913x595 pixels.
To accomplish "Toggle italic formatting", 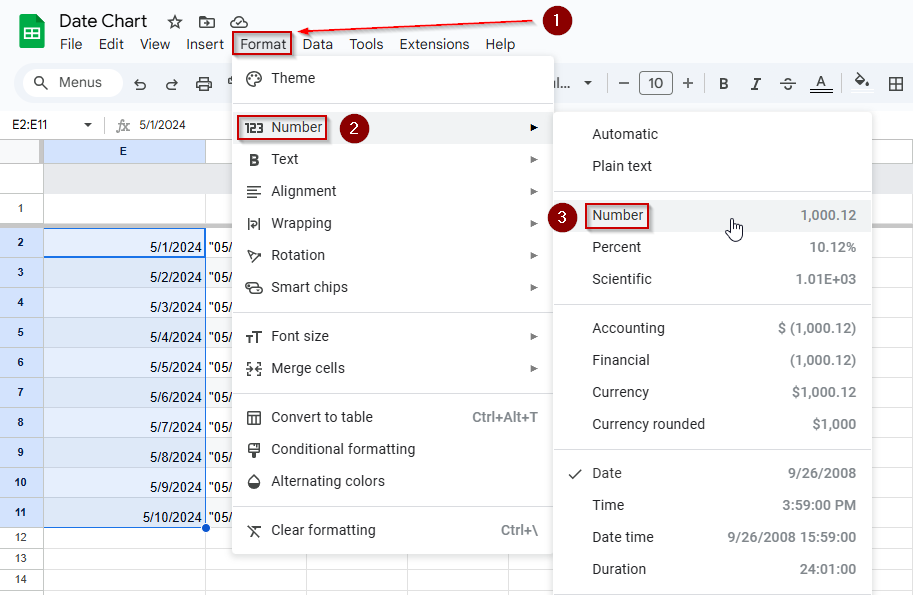I will 755,84.
